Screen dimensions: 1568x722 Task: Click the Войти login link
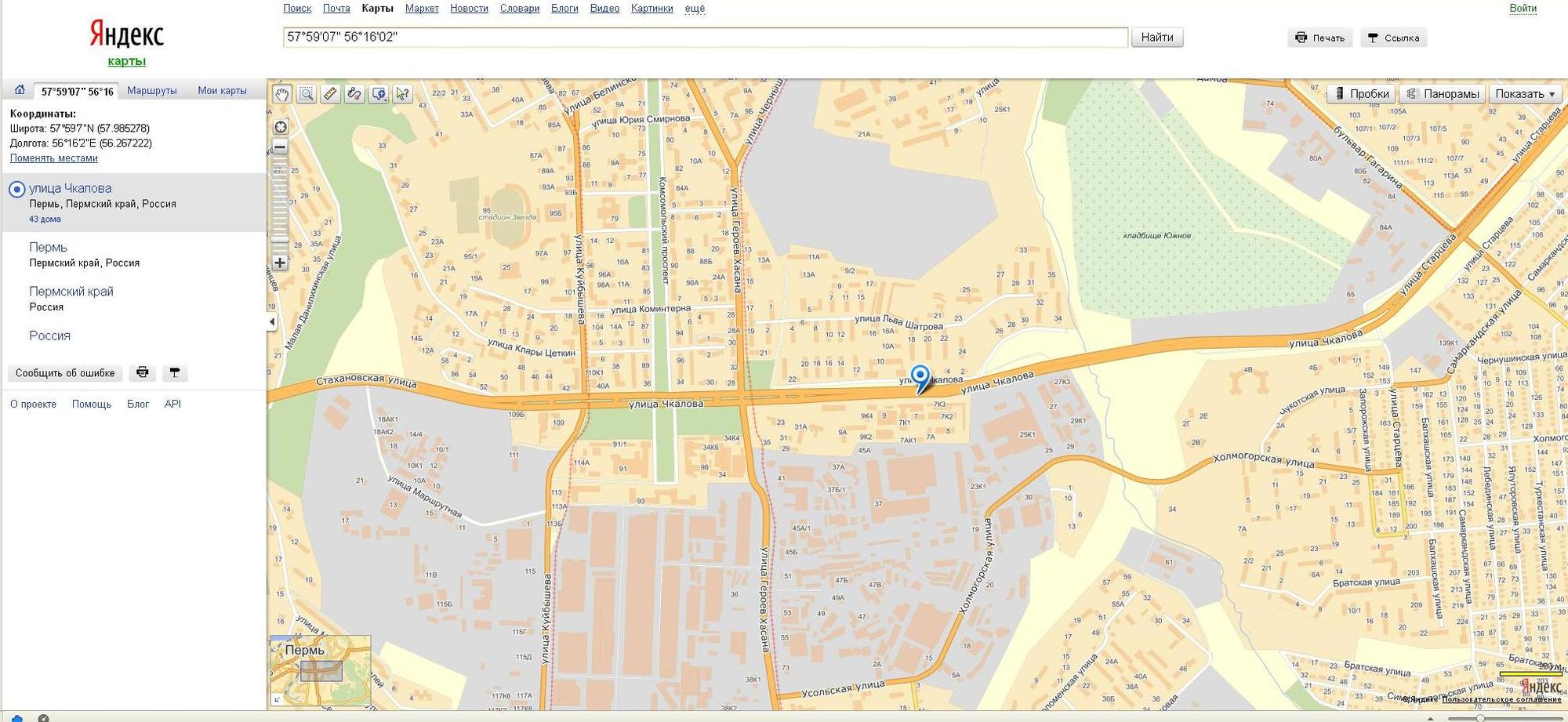click(x=1523, y=8)
